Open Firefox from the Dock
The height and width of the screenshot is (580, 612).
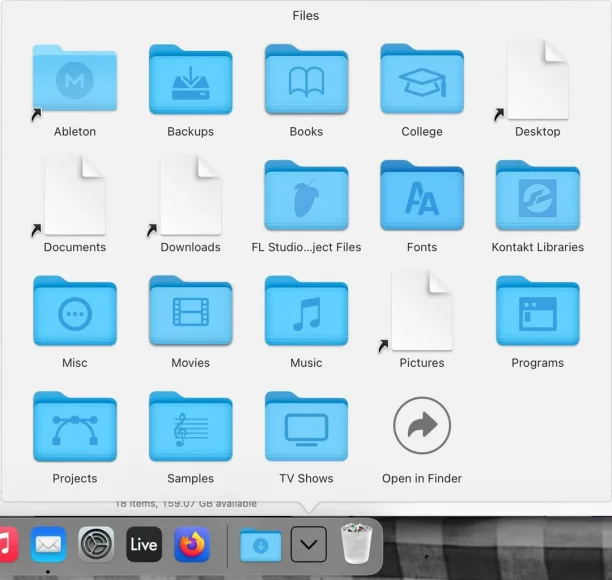click(x=192, y=544)
